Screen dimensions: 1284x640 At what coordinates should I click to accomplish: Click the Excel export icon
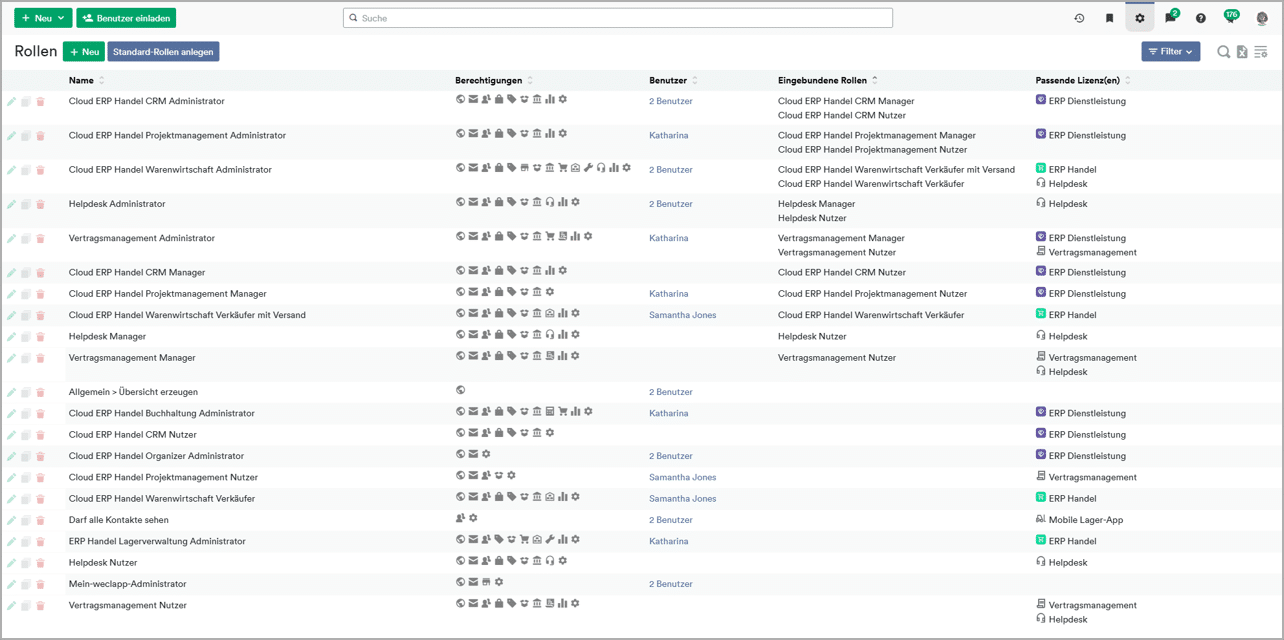click(1242, 52)
